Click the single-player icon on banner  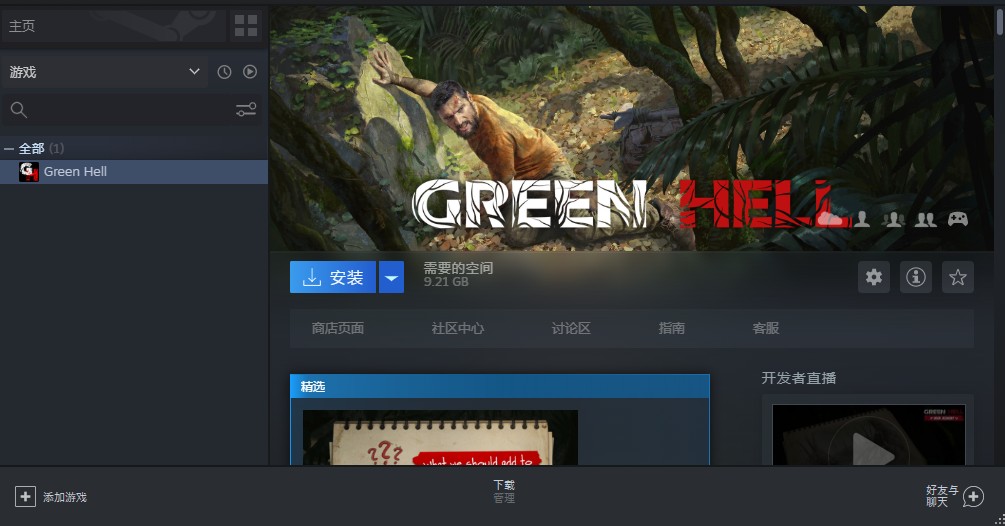862,219
